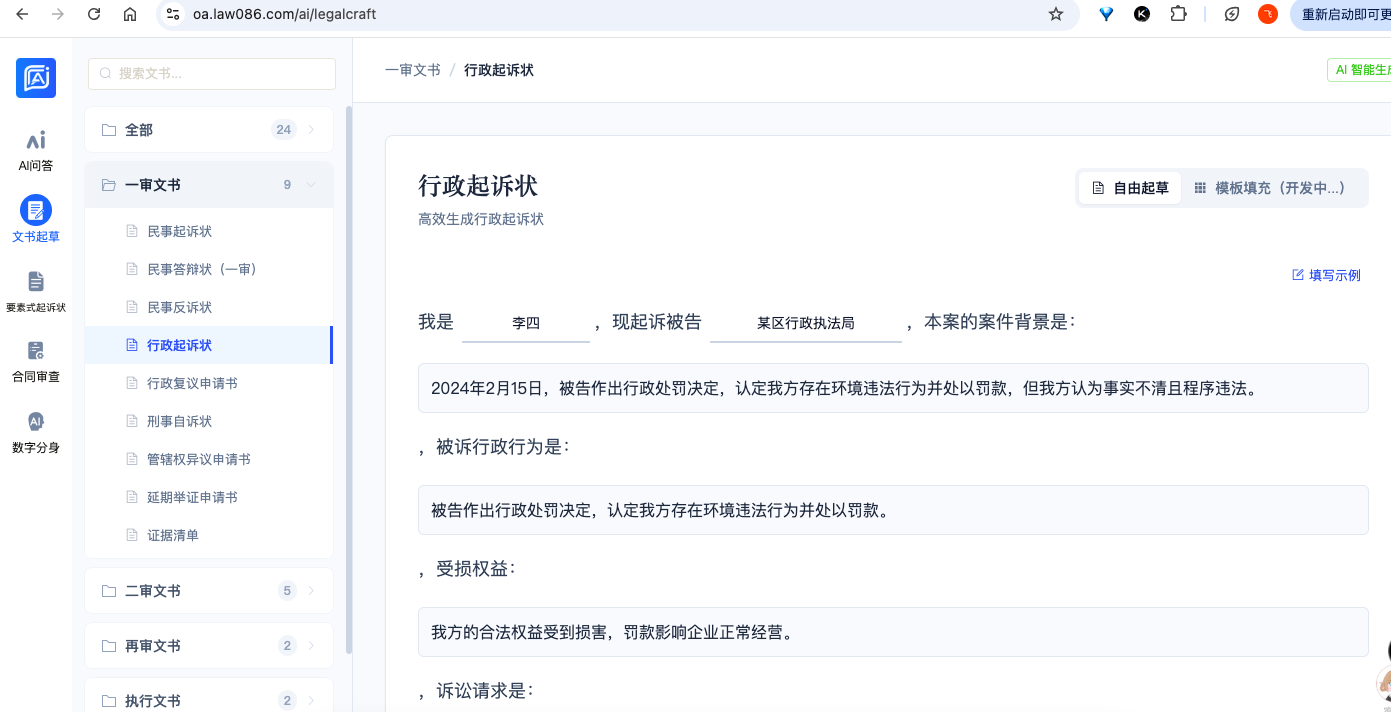This screenshot has height=712, width=1391.
Task: Click the plaintiff name field 李四
Action: click(526, 323)
